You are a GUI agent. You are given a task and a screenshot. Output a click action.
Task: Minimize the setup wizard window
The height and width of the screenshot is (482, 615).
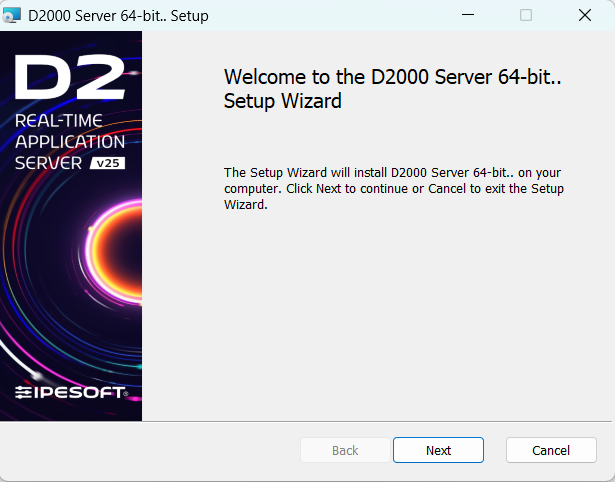point(467,16)
